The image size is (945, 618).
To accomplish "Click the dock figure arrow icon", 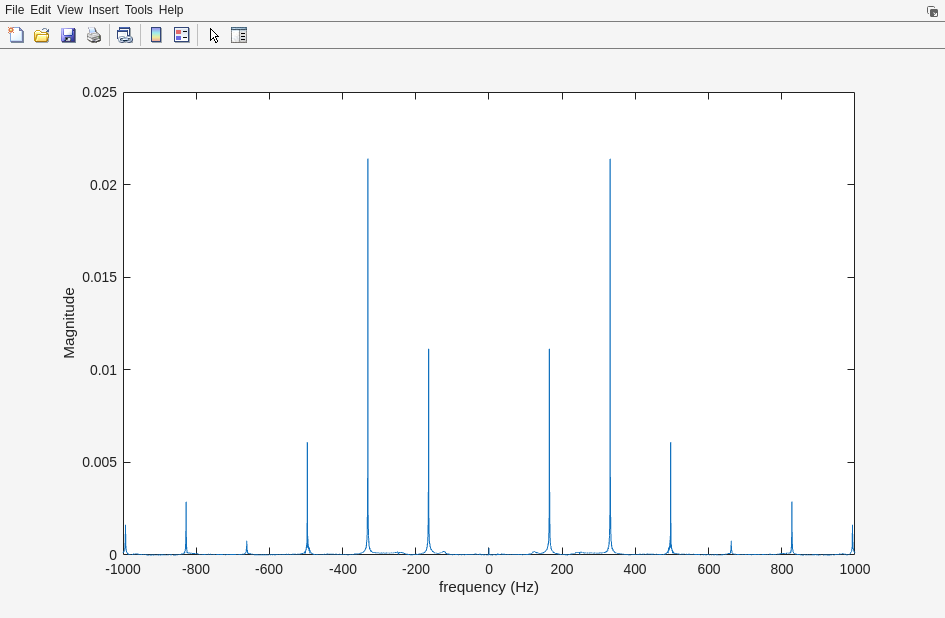I will (932, 11).
